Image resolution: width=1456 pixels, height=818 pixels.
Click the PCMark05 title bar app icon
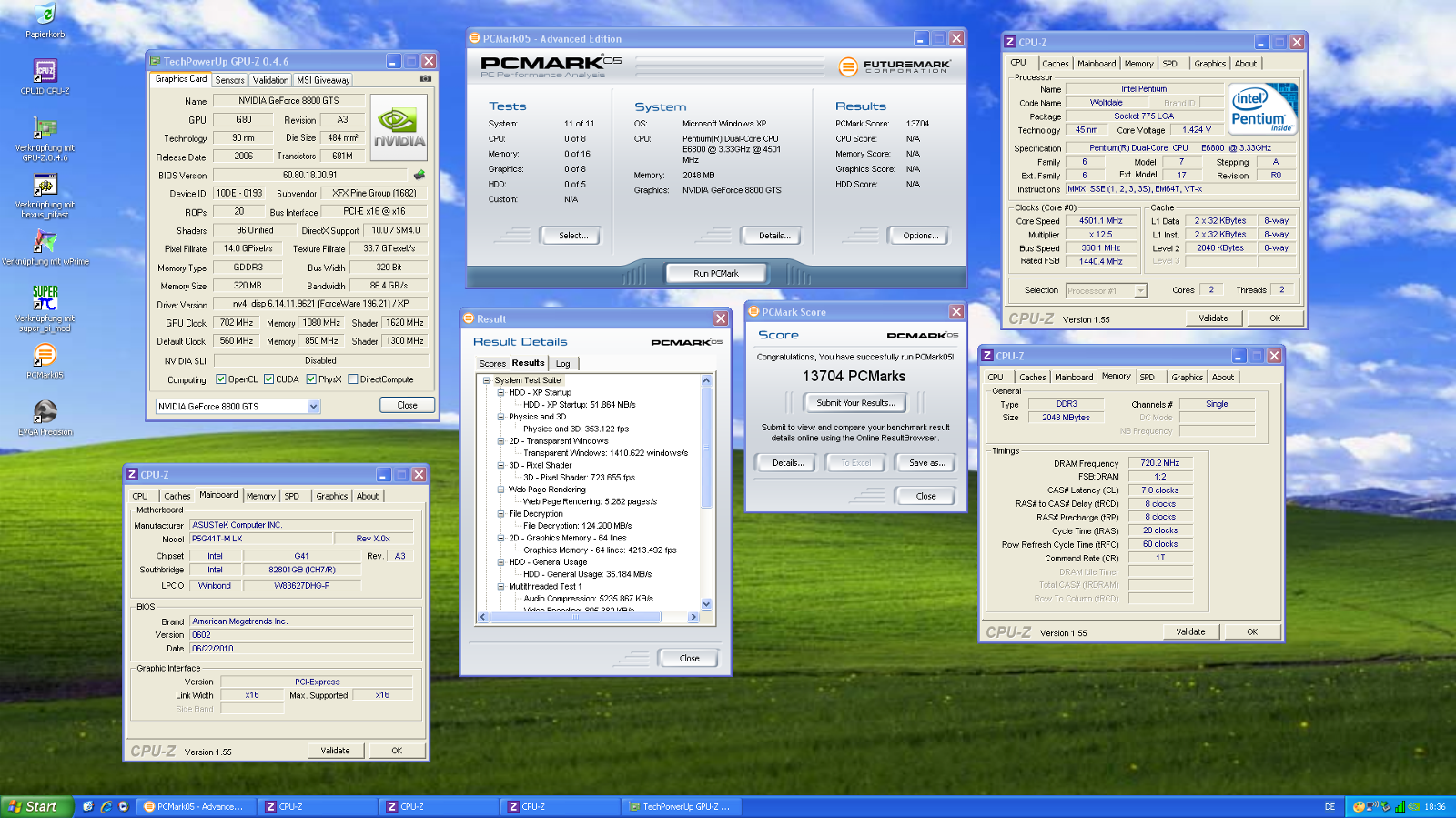pos(474,38)
